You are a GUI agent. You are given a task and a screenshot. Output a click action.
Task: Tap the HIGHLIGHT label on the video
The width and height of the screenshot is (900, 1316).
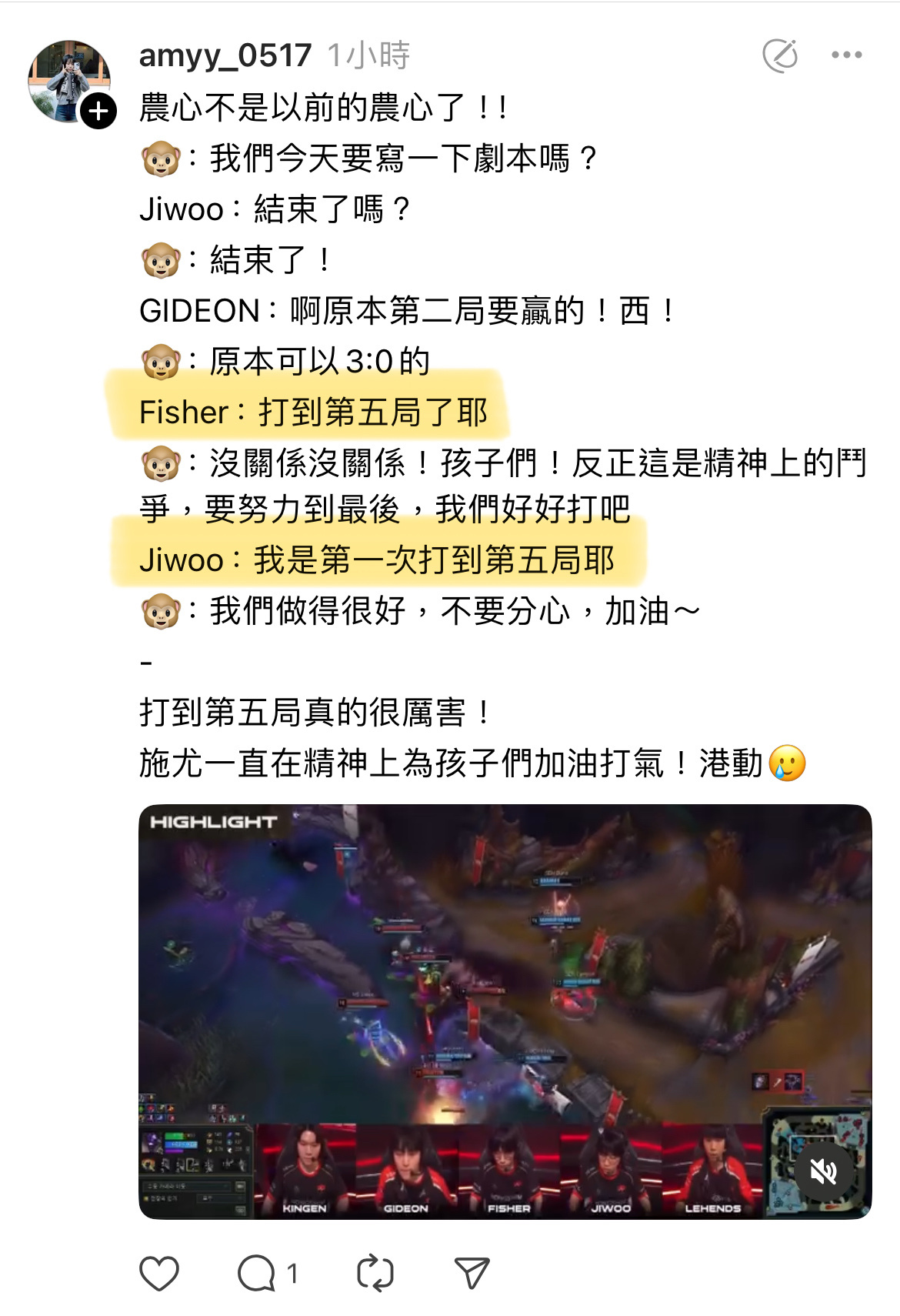[x=213, y=822]
